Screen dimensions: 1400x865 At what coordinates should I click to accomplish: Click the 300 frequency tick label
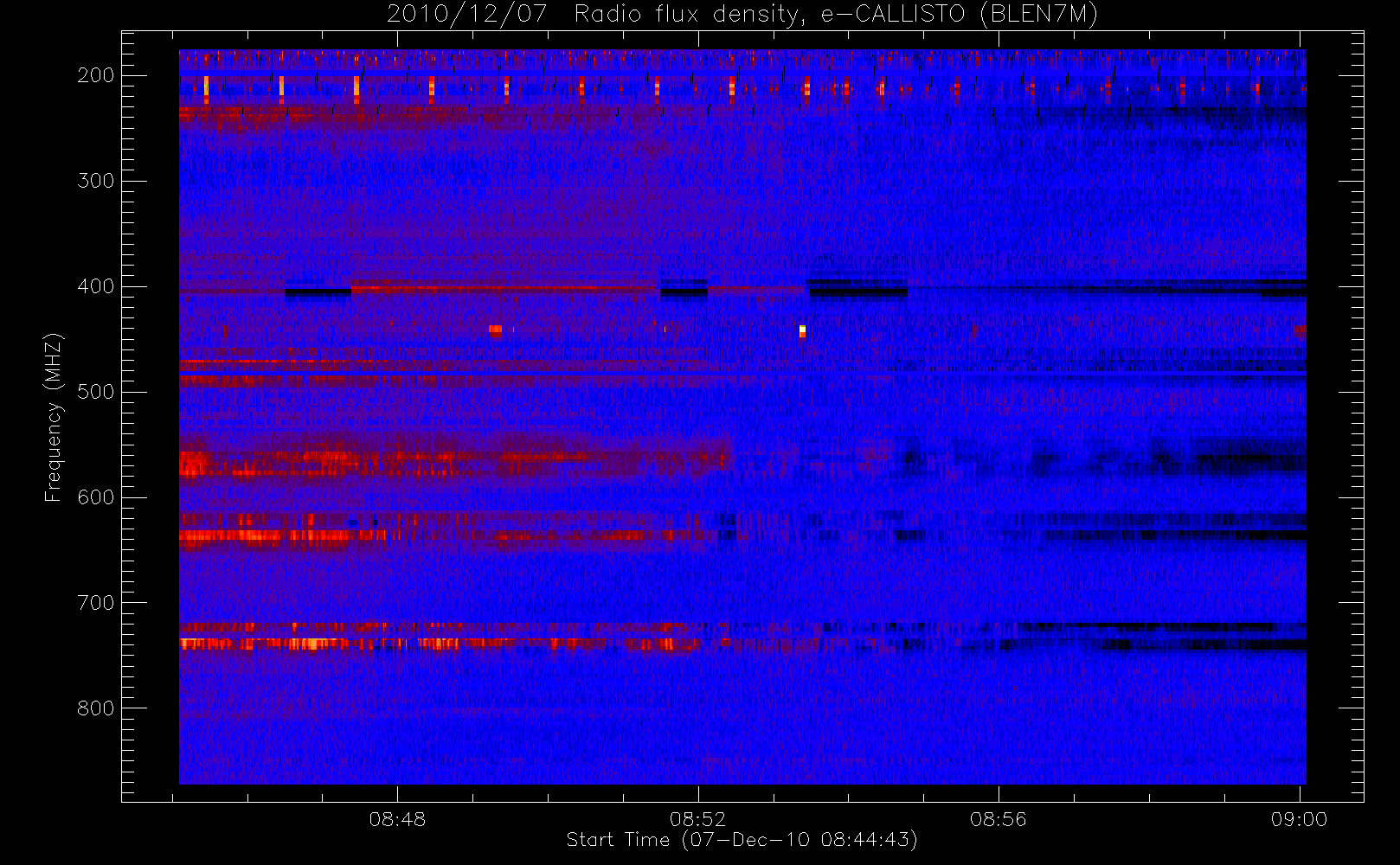coord(96,181)
